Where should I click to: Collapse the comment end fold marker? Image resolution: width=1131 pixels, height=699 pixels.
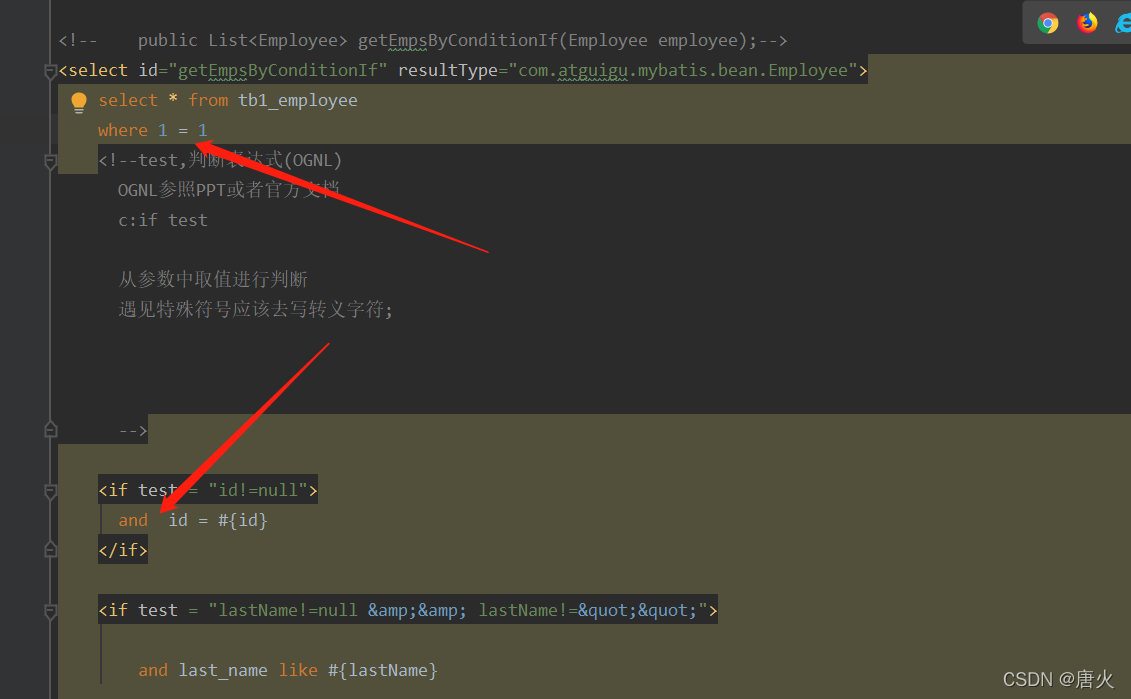pyautogui.click(x=50, y=430)
